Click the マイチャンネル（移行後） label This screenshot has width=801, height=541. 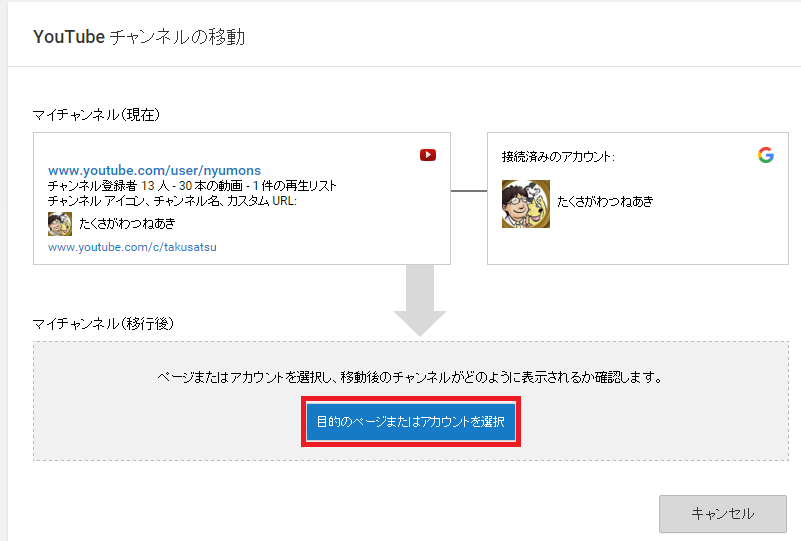104,323
